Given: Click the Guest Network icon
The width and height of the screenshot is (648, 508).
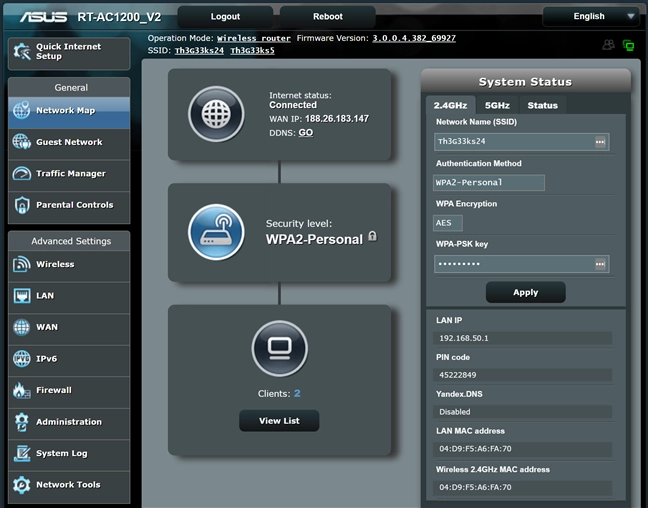Looking at the screenshot, I should pos(21,142).
